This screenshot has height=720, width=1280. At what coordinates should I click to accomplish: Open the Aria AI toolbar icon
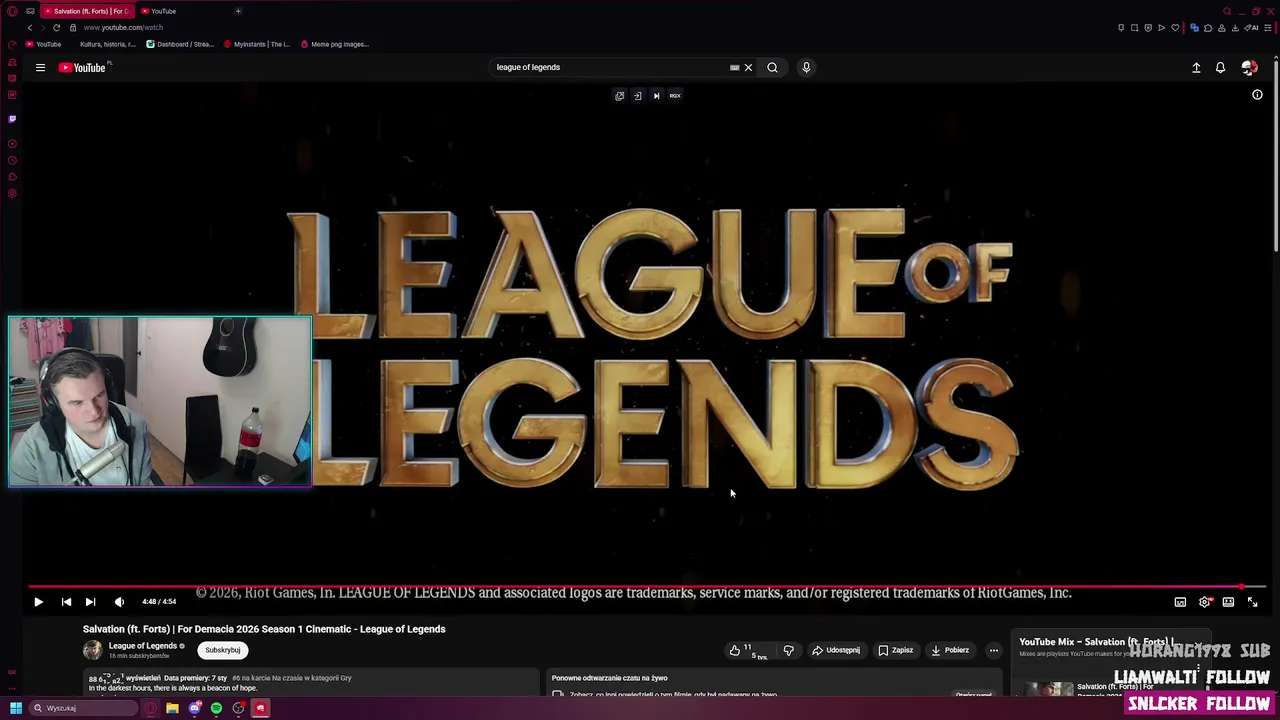pyautogui.click(x=1252, y=28)
